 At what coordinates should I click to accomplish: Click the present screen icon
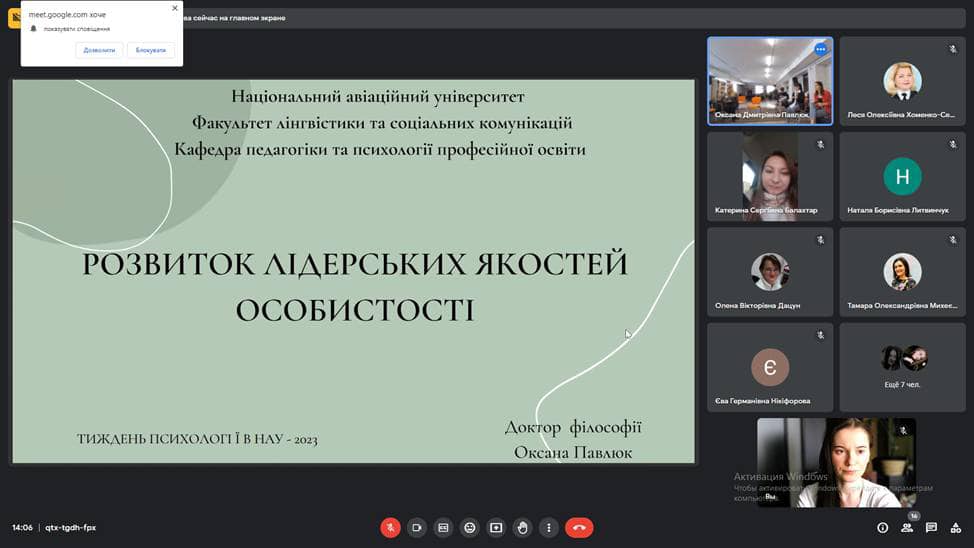pyautogui.click(x=496, y=527)
